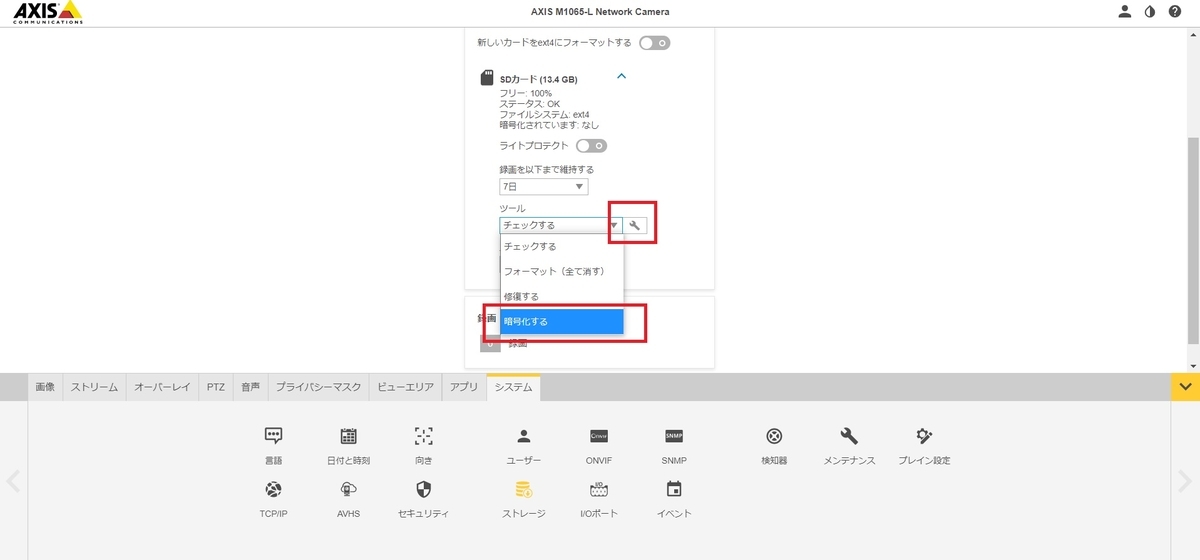Collapse settings panel with yellow chevron
This screenshot has width=1200, height=560.
1185,386
